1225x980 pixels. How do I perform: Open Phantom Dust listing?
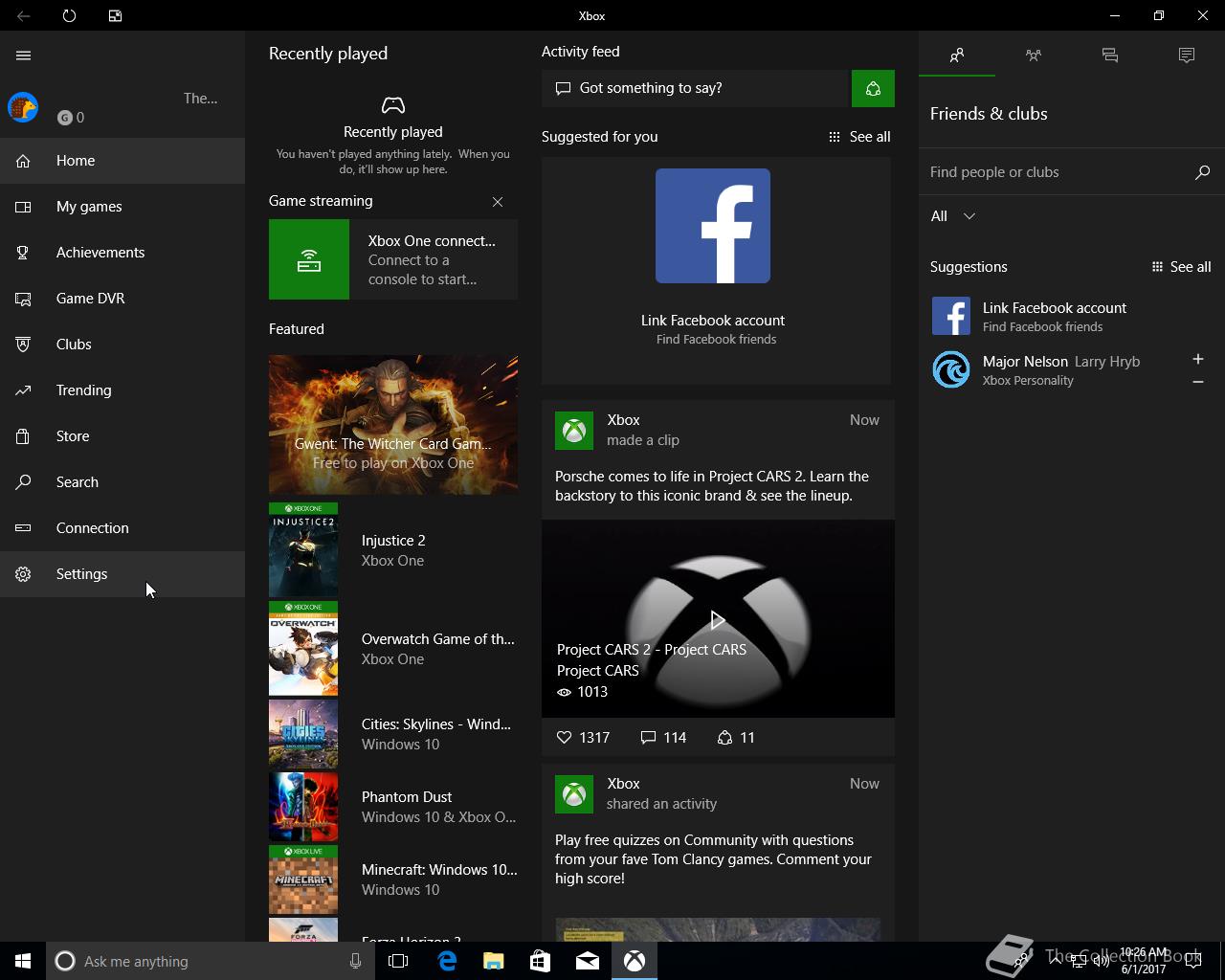(x=393, y=807)
